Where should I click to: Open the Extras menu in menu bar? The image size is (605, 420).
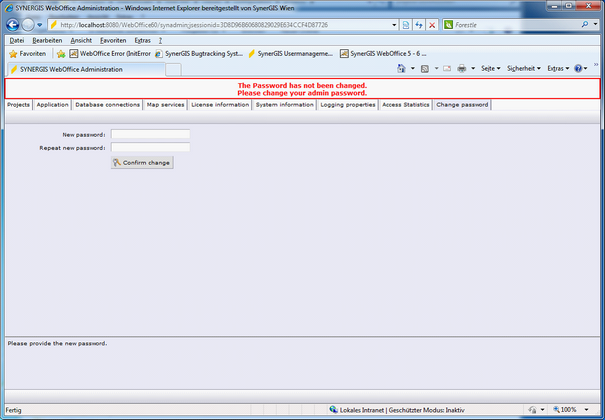142,40
